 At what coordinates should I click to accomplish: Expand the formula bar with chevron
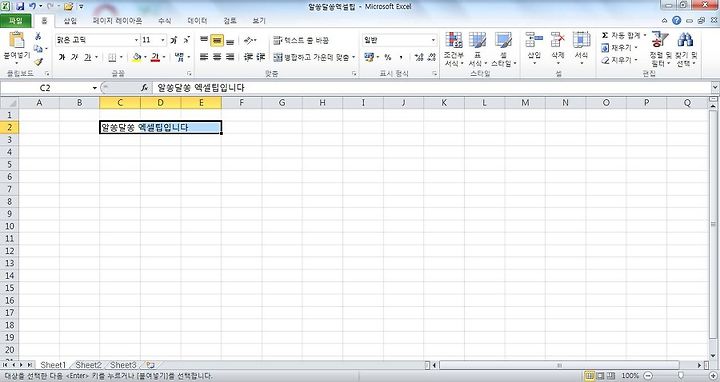point(714,87)
